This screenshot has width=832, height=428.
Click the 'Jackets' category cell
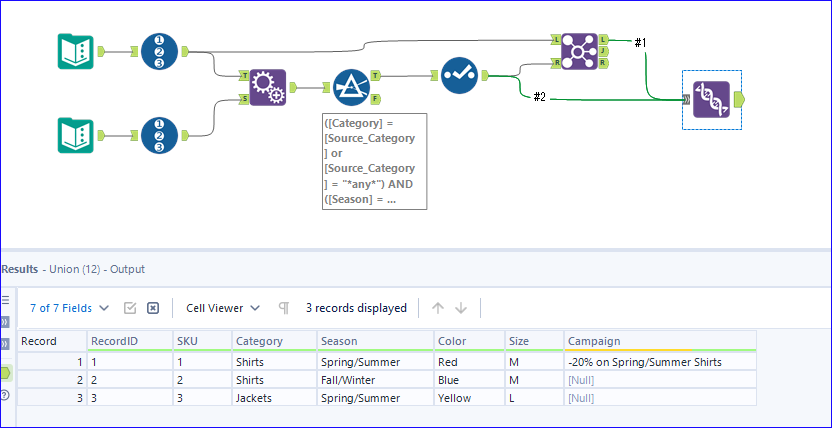point(274,398)
